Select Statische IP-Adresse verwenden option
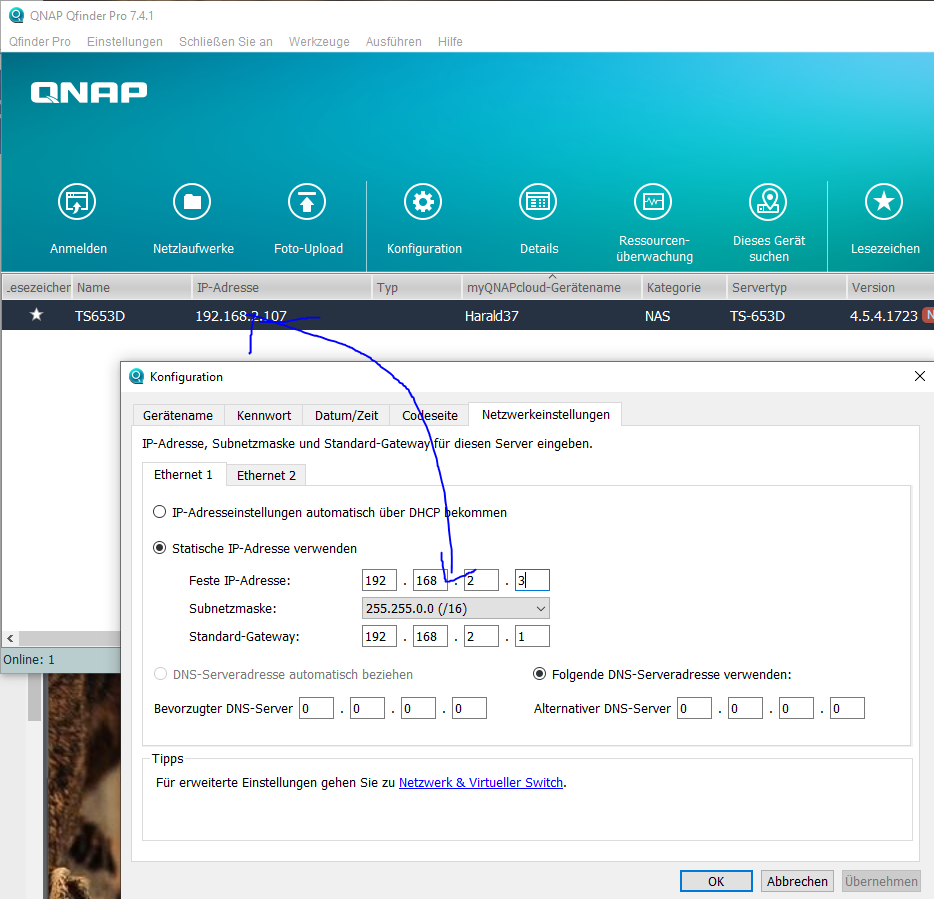 [159, 548]
